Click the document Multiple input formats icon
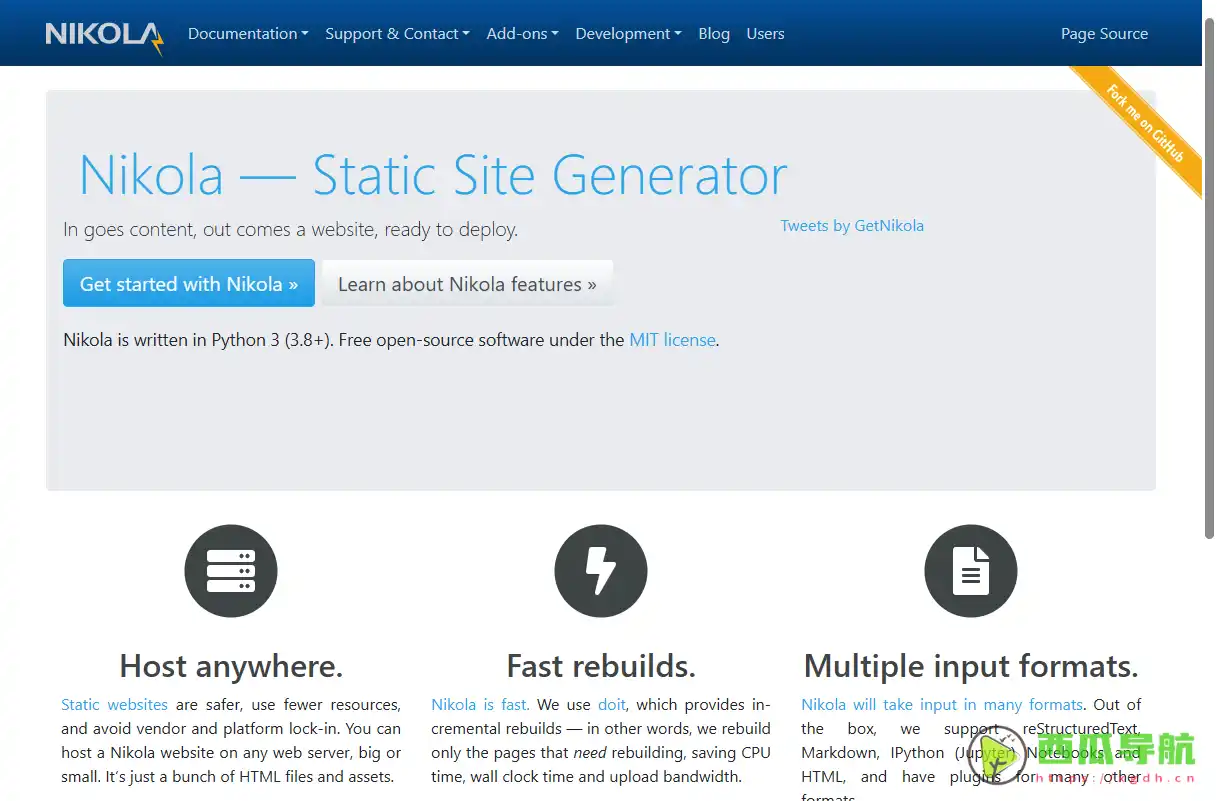The height and width of the screenshot is (801, 1217). pyautogui.click(x=970, y=571)
